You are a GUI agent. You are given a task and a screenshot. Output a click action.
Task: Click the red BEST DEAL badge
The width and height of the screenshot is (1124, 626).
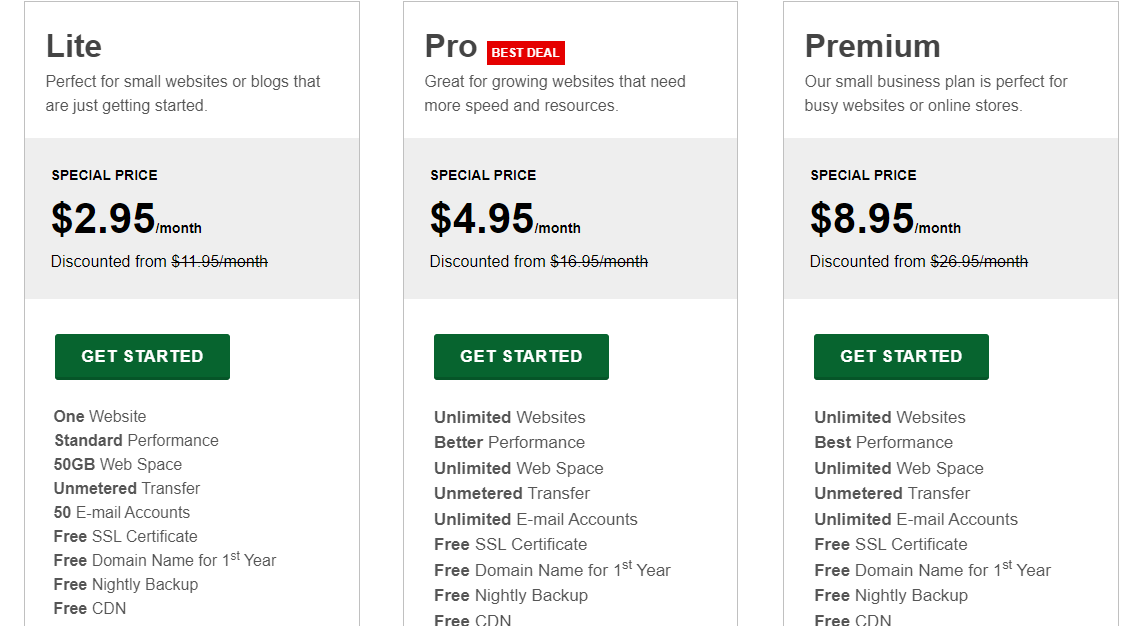pos(525,52)
